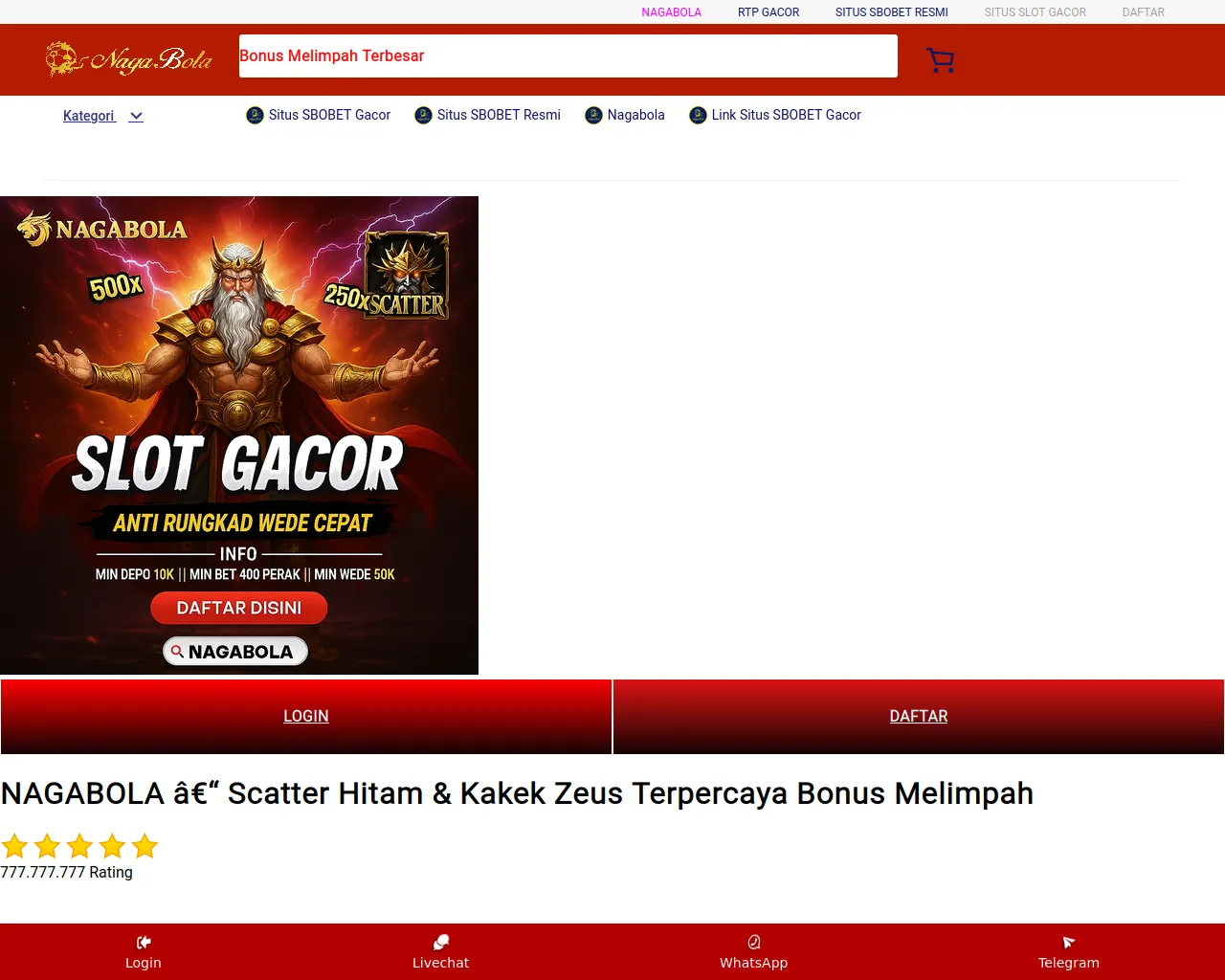1225x980 pixels.
Task: Click the badge icon beside Situs SBOBET Resmi
Action: tap(423, 115)
